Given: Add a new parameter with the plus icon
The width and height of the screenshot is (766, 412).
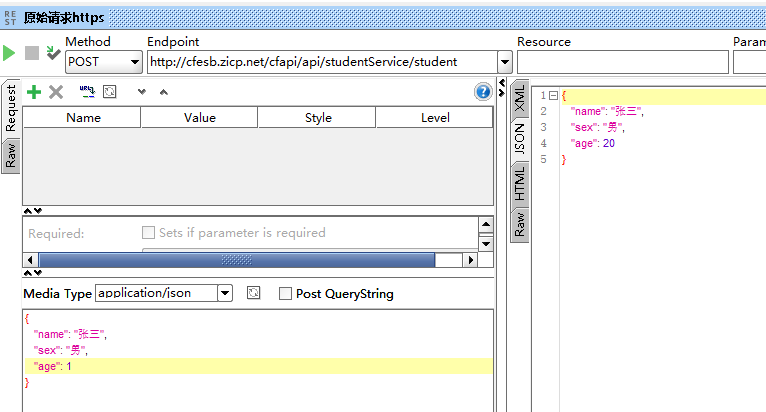Looking at the screenshot, I should coord(34,92).
